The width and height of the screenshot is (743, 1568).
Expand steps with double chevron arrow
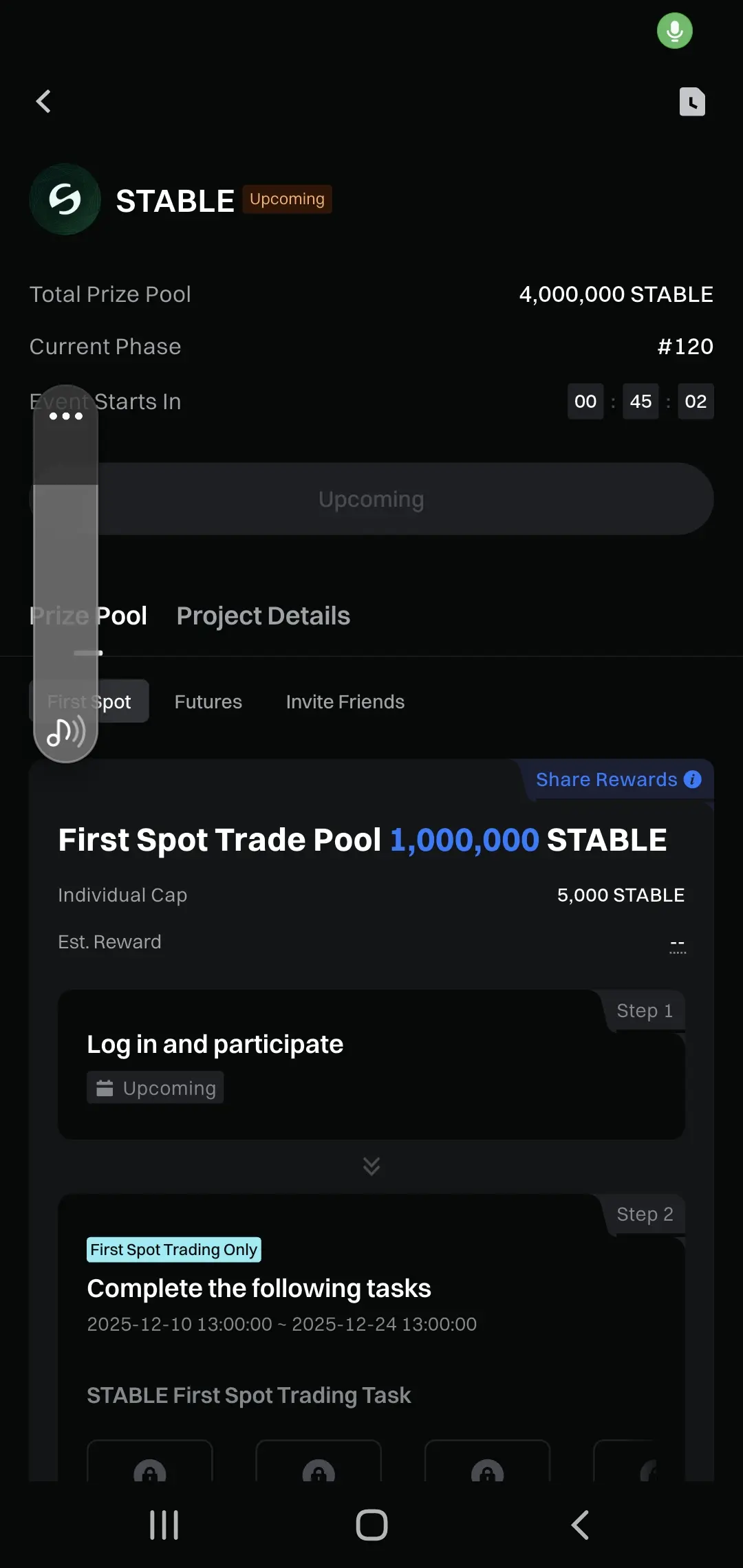(371, 1166)
